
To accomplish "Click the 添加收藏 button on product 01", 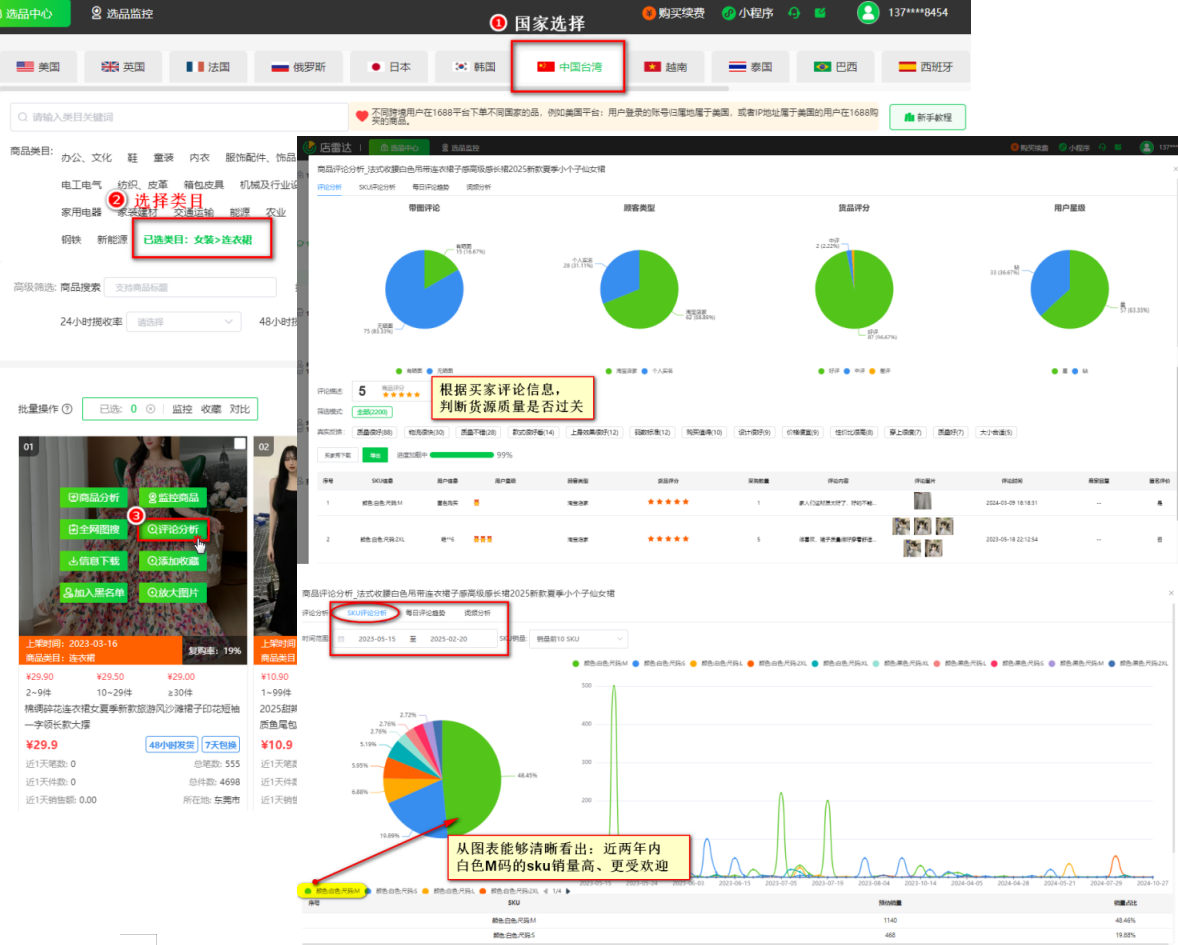I will (x=174, y=561).
